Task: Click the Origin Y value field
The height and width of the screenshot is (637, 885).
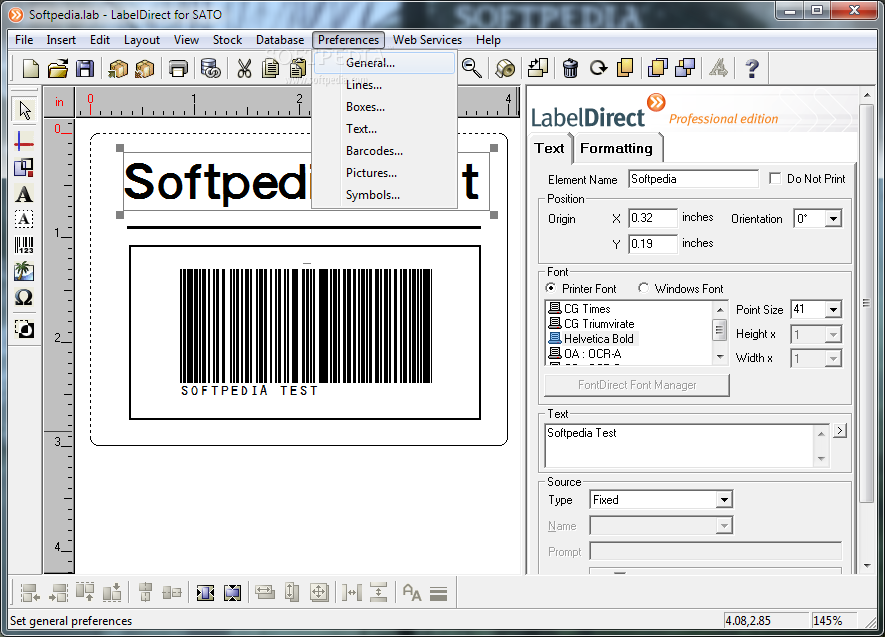Action: (x=652, y=244)
